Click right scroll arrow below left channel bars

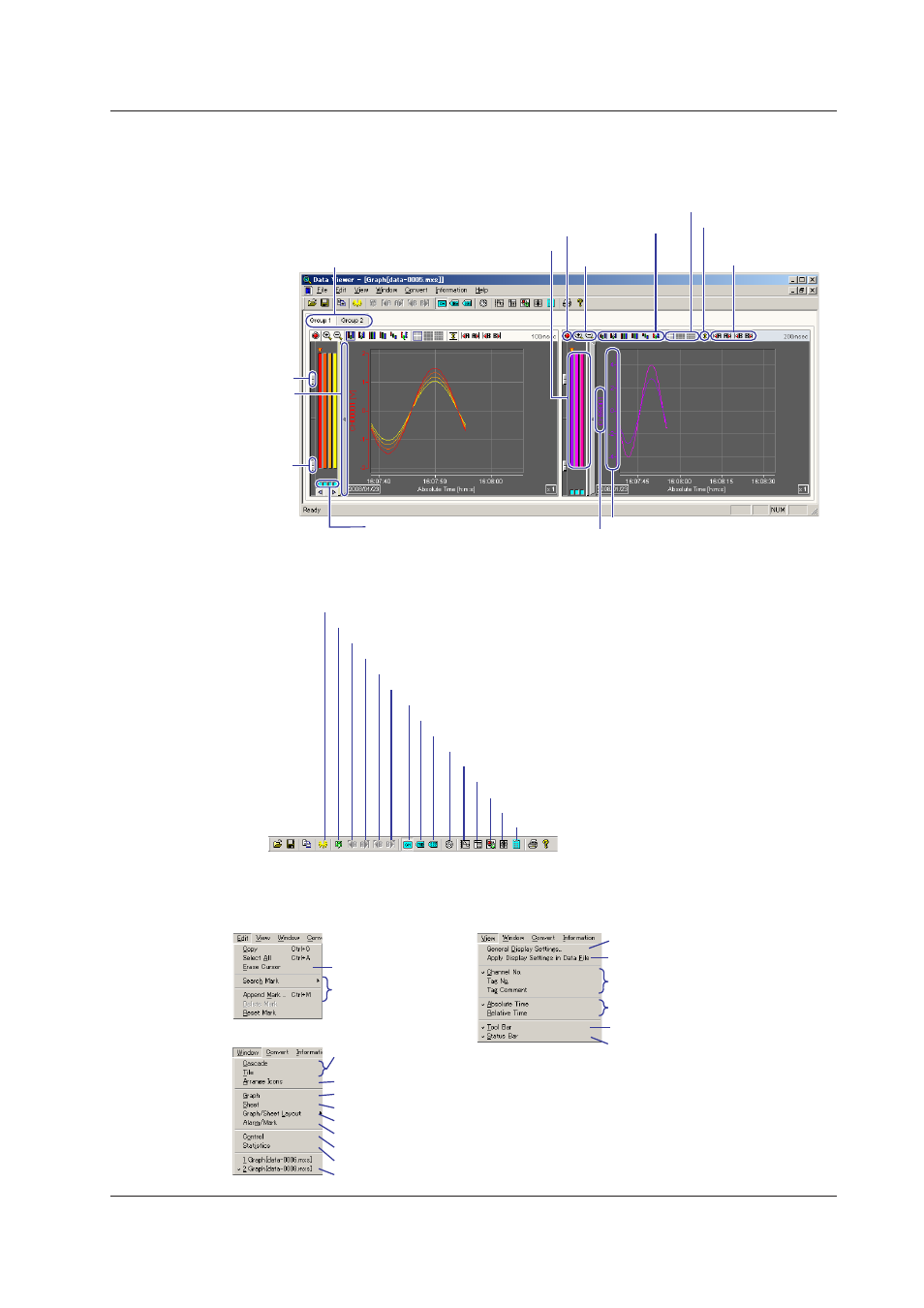pos(333,492)
